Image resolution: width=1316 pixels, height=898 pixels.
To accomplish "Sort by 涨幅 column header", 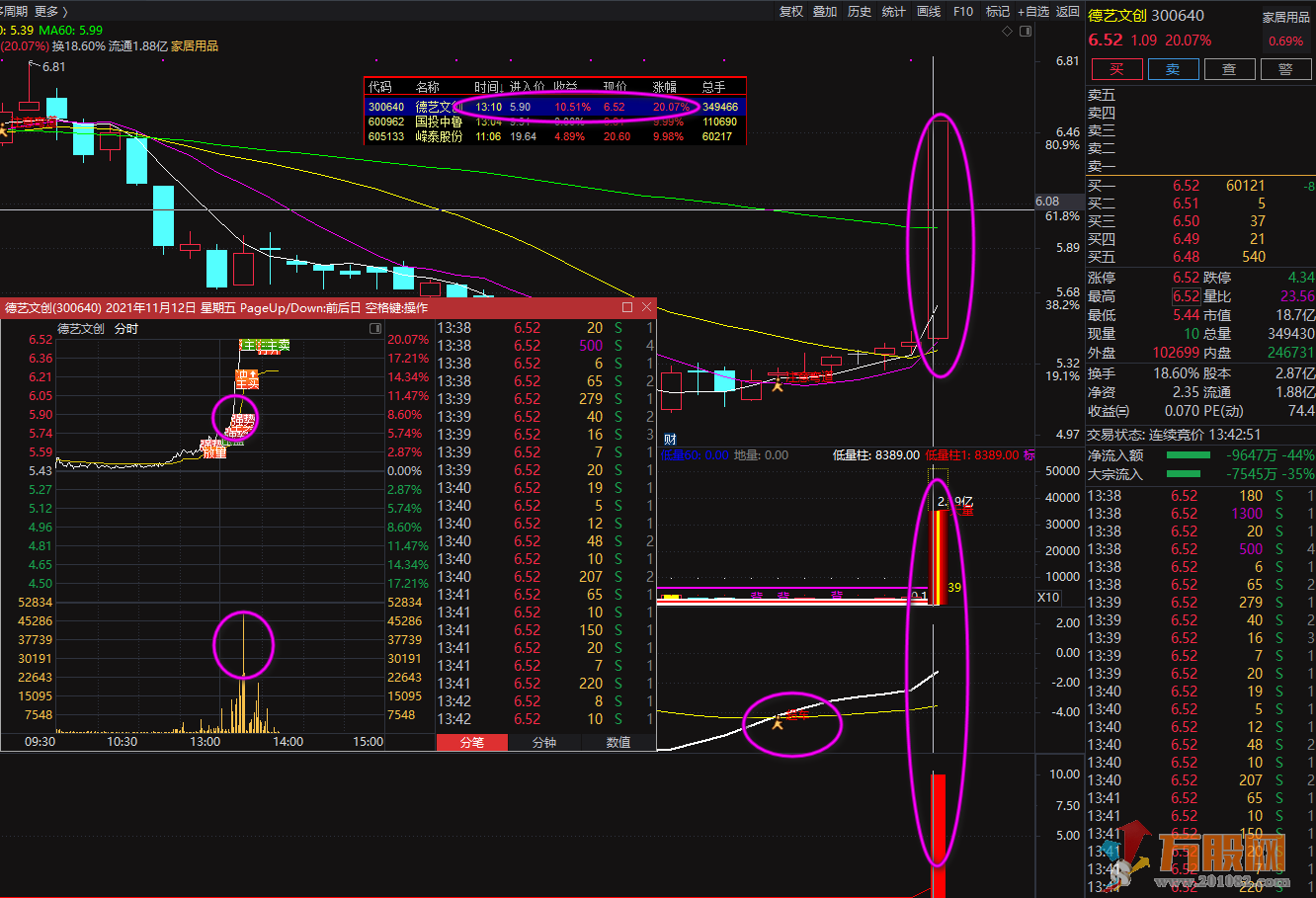I will tap(665, 87).
